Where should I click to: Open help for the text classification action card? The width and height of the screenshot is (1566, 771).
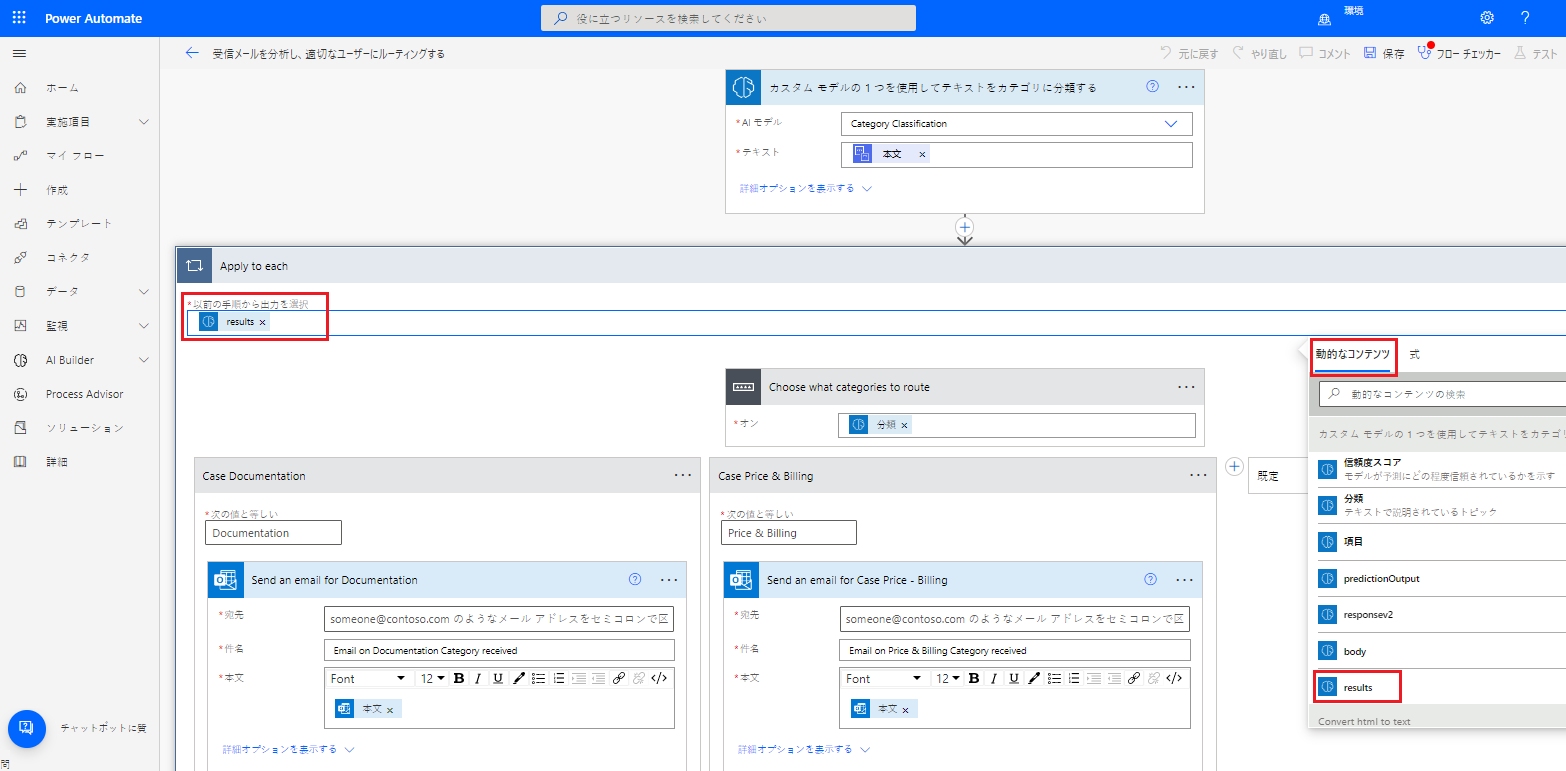click(x=1152, y=87)
